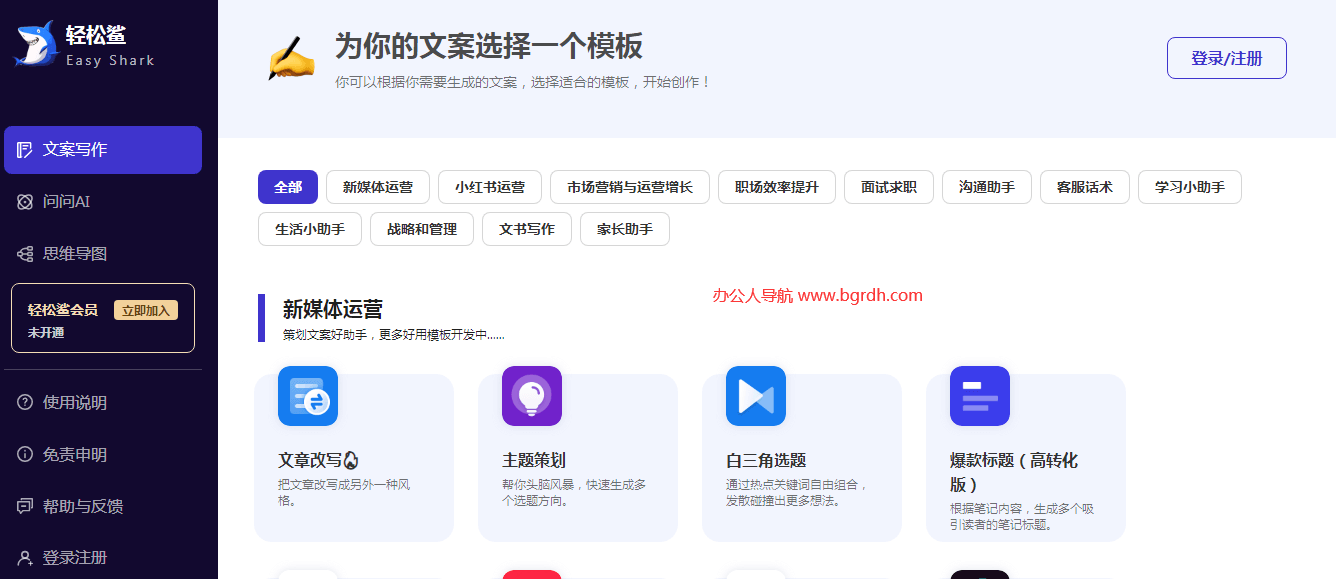Click the 使用说明 question-mark icon

26,404
